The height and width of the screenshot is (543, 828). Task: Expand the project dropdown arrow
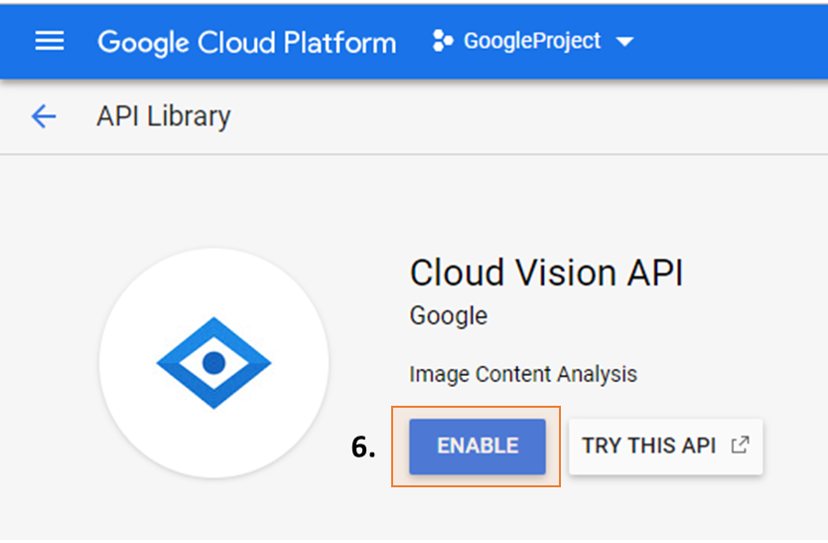coord(625,42)
